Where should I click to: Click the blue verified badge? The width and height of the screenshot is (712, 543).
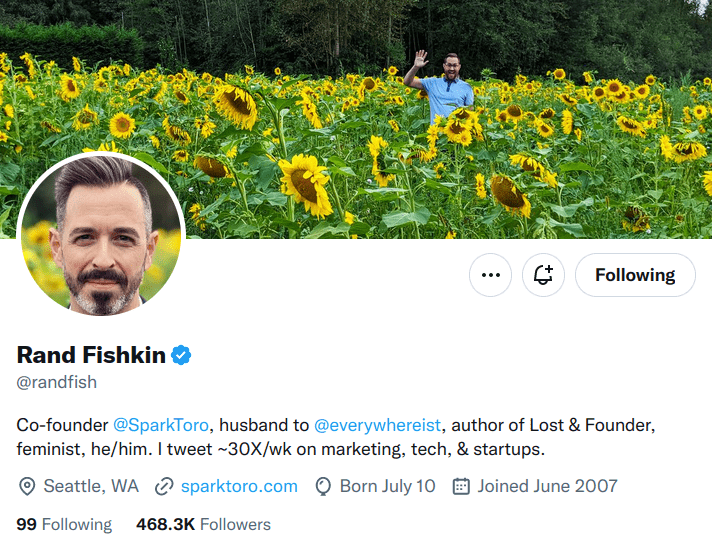pos(181,355)
